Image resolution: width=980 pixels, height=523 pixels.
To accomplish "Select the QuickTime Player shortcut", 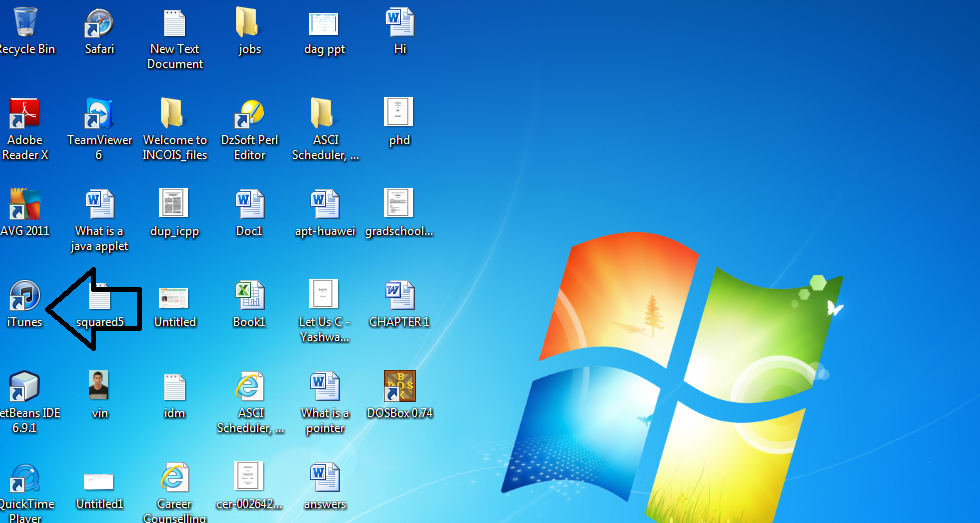I will pyautogui.click(x=24, y=479).
